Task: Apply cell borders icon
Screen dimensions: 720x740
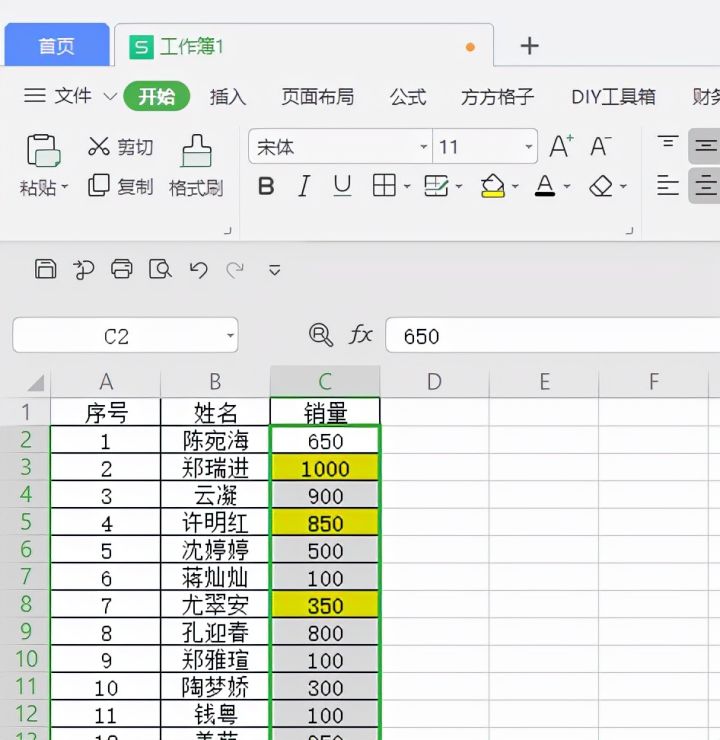Action: [384, 185]
